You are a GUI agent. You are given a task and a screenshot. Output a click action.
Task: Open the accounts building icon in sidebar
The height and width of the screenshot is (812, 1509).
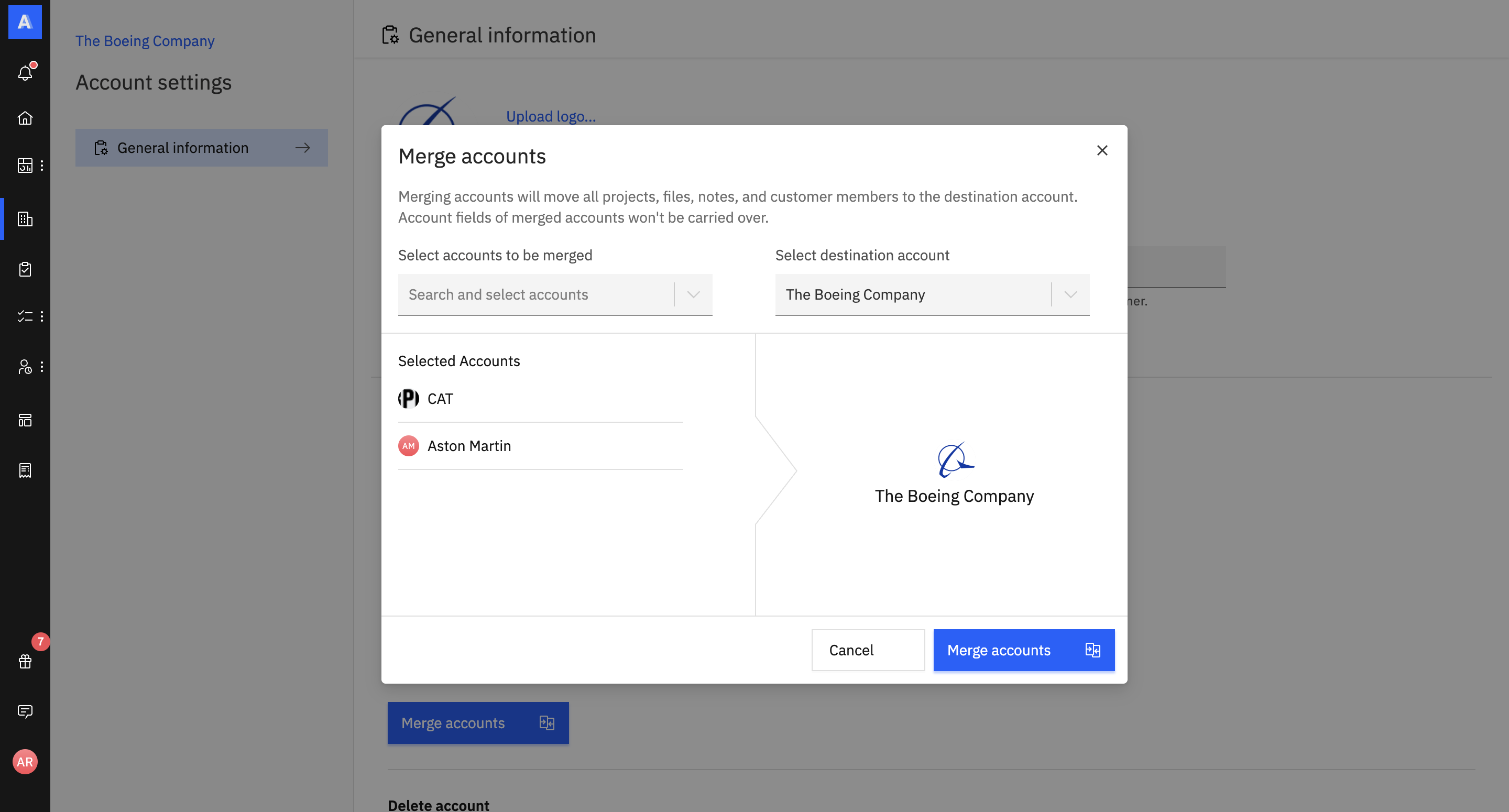coord(25,219)
